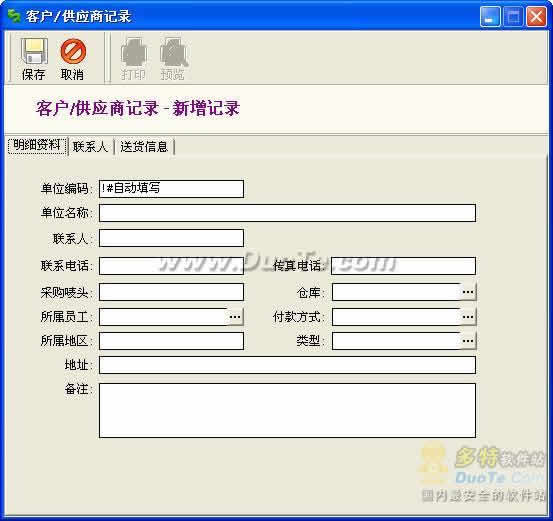The height and width of the screenshot is (521, 553).
Task: Open the 仓库 lookup ellipsis button
Action: point(468,292)
